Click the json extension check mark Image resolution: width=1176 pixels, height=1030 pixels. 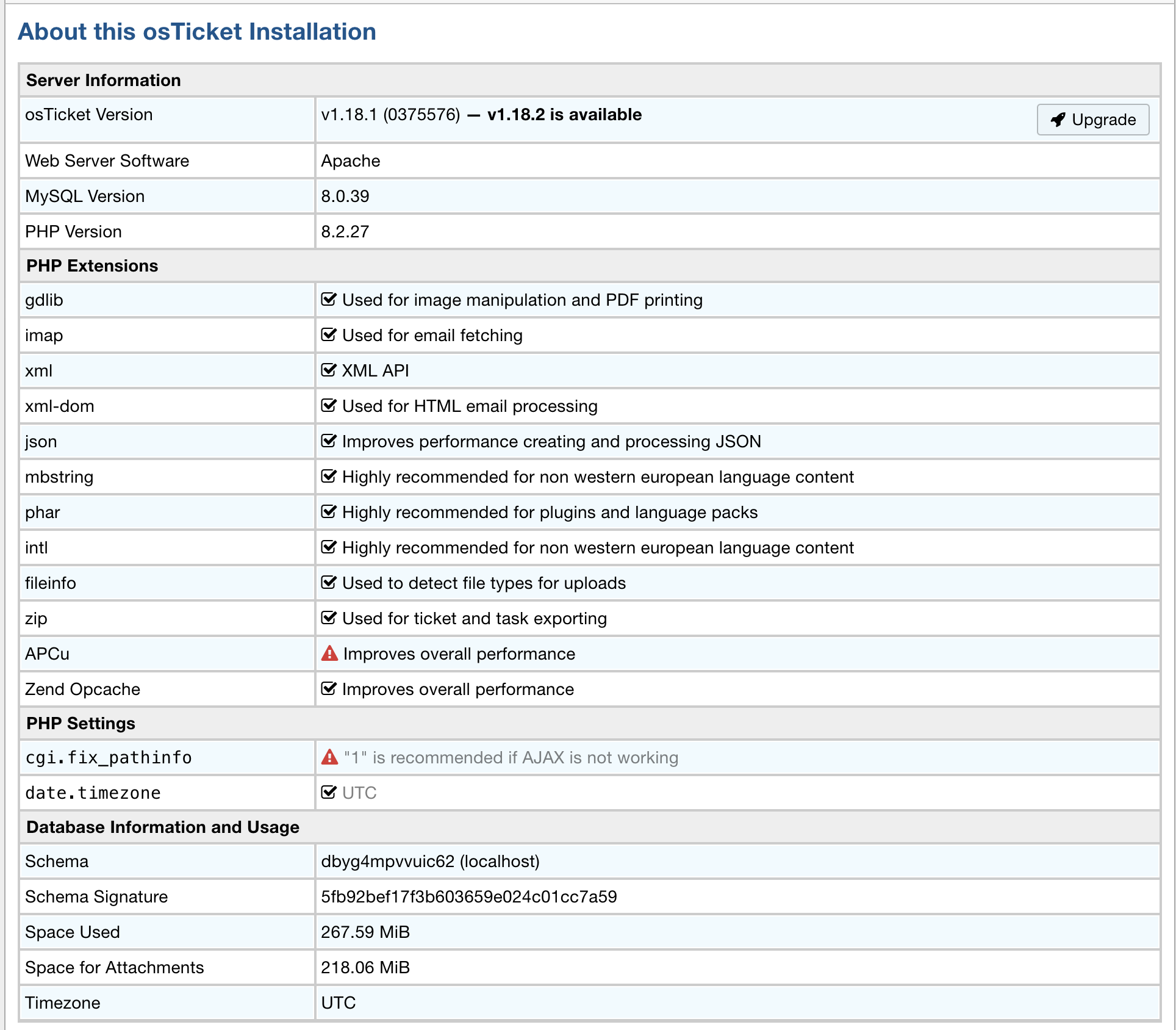coord(329,441)
